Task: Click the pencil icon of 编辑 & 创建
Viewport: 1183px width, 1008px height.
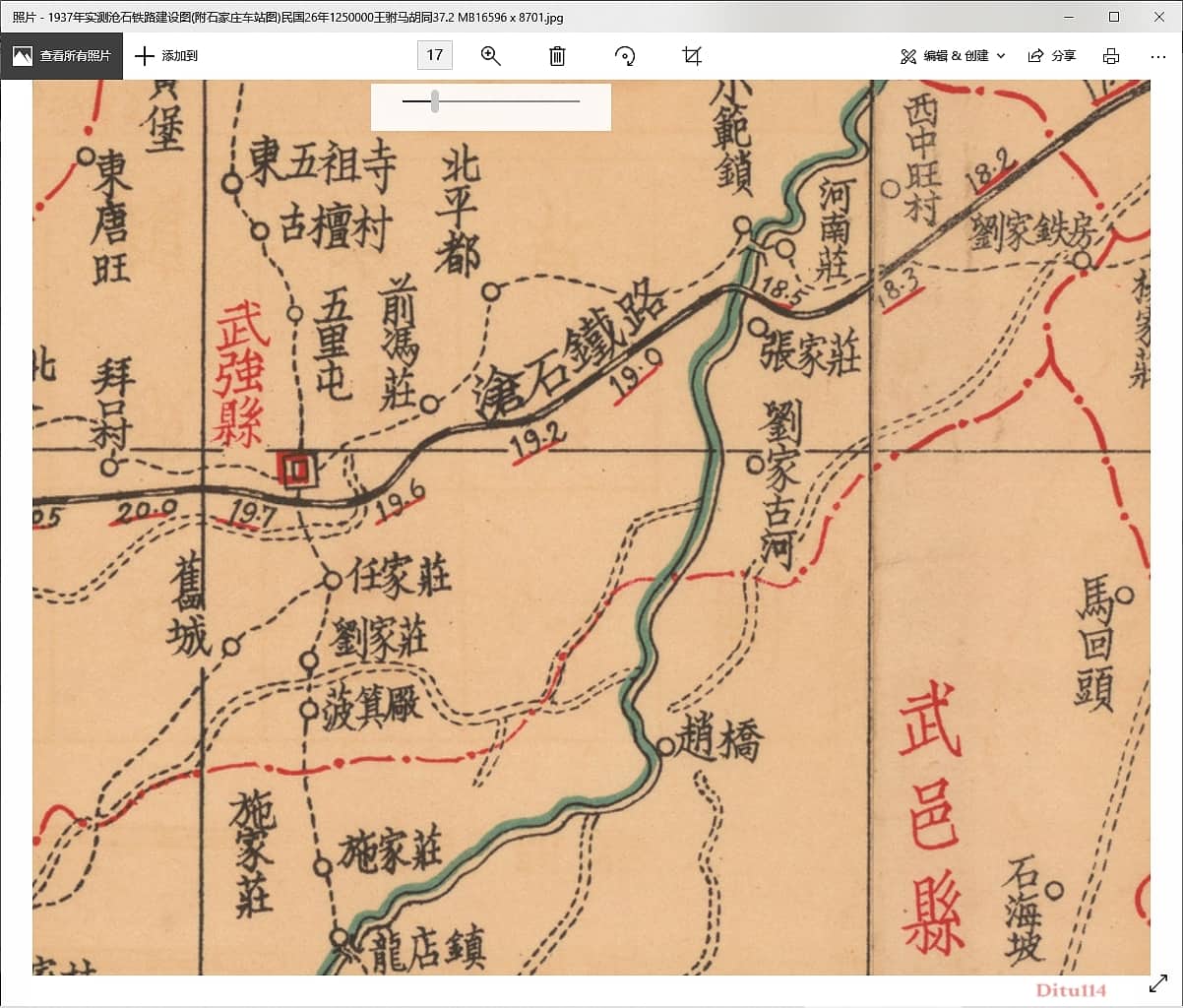Action: [x=907, y=56]
